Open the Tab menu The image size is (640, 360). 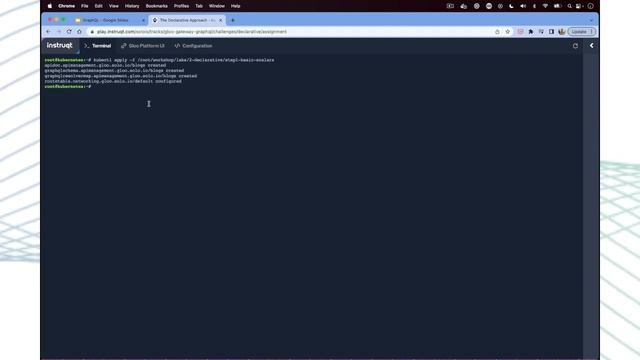pyautogui.click(x=199, y=6)
